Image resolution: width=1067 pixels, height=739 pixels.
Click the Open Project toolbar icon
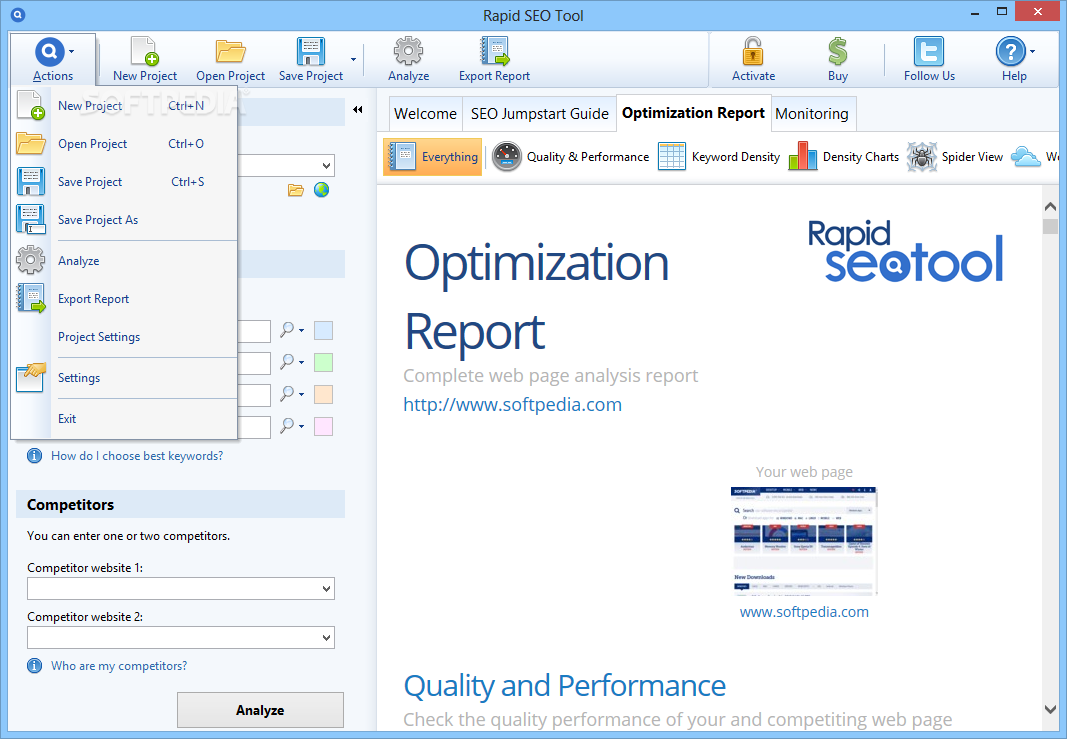tap(230, 51)
